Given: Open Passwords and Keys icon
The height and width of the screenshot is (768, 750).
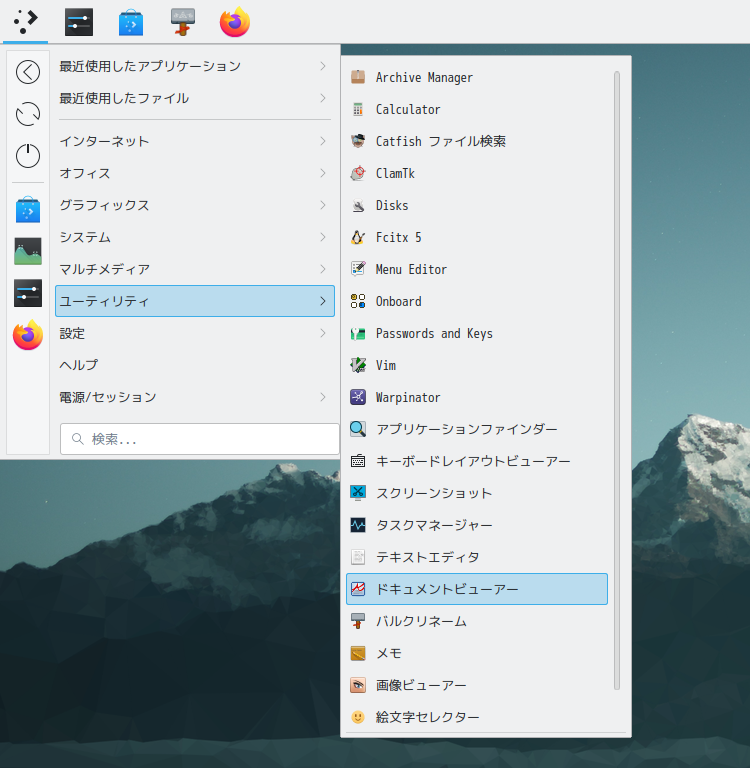Looking at the screenshot, I should pyautogui.click(x=358, y=333).
